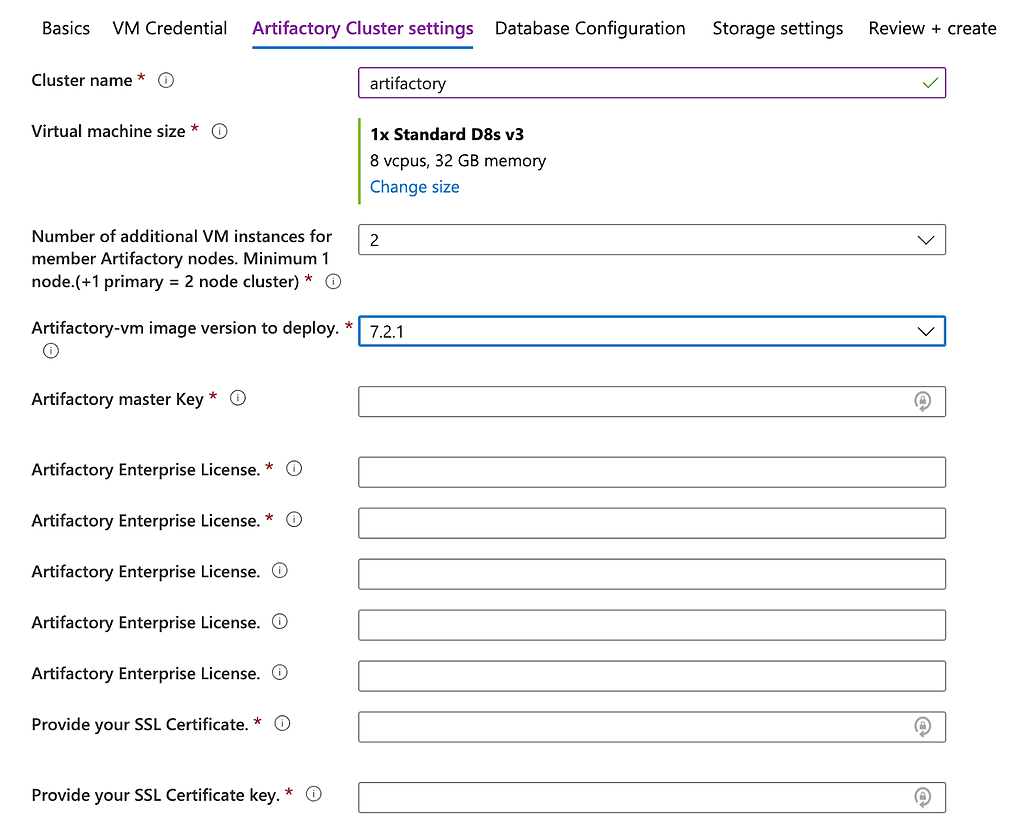Click info icon next to Artifactory master Key
The width and height of the screenshot is (1024, 830).
pyautogui.click(x=238, y=398)
